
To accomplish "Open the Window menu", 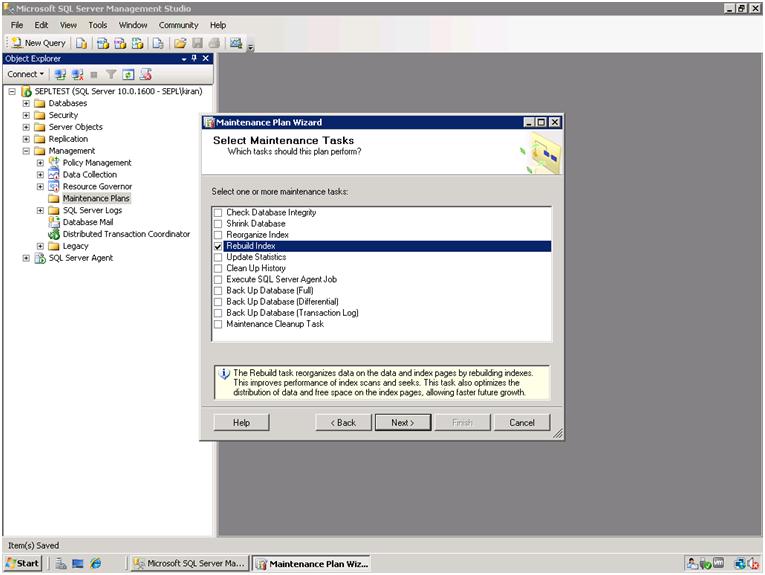I will (133, 25).
